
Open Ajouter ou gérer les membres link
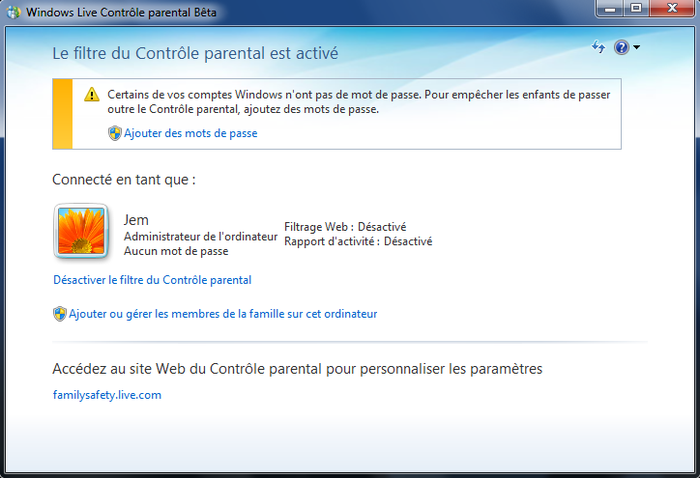click(223, 314)
